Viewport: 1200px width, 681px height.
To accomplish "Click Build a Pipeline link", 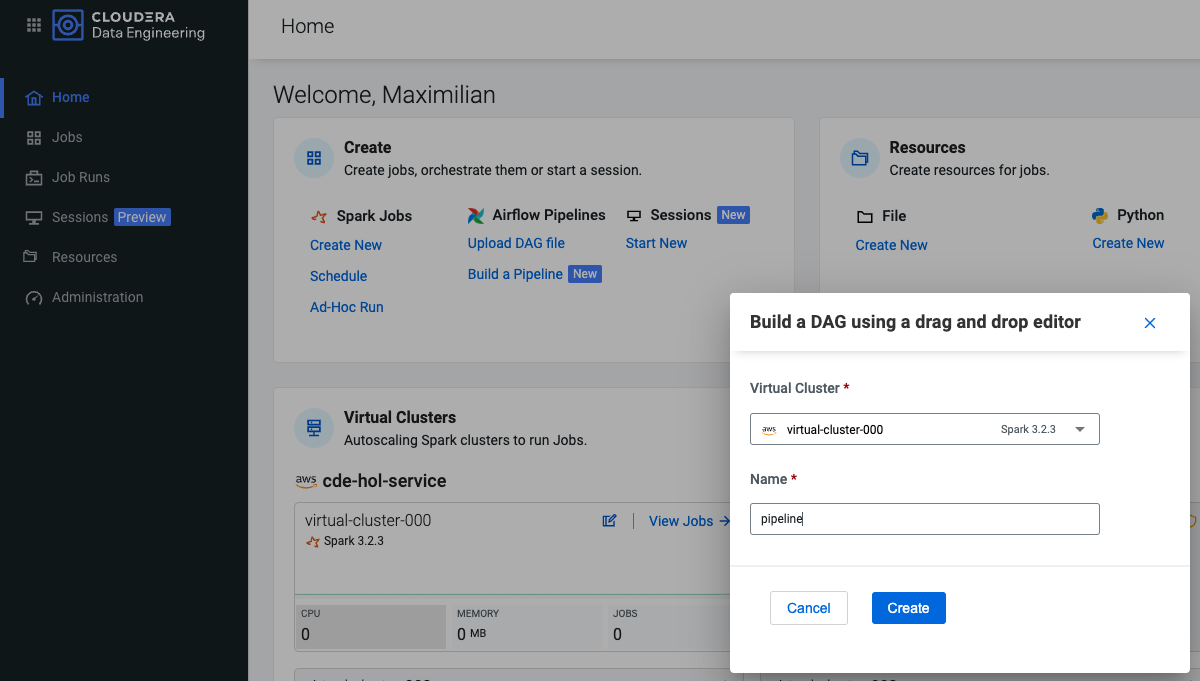I will coord(515,274).
